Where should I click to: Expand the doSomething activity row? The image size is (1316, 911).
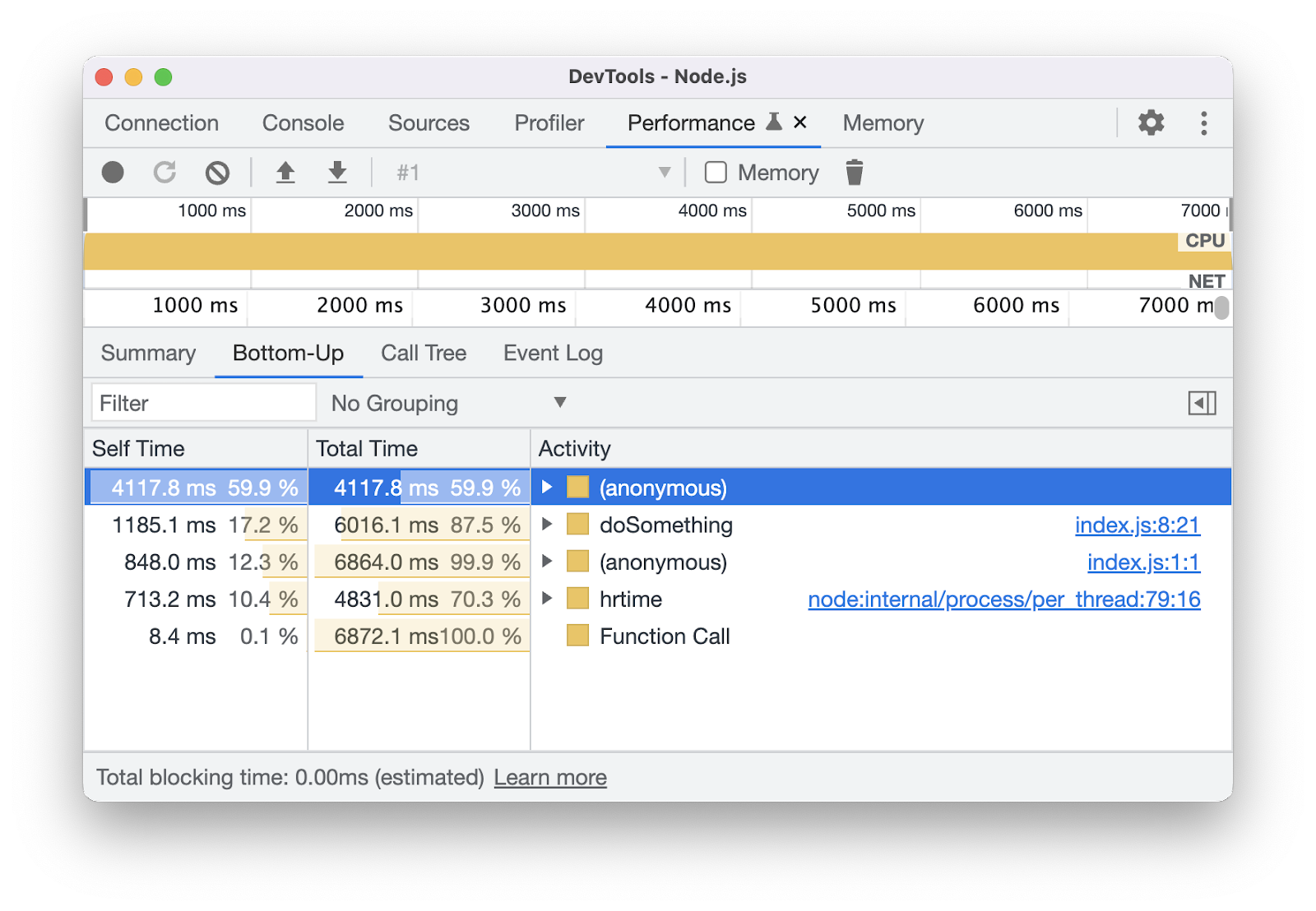[x=548, y=525]
